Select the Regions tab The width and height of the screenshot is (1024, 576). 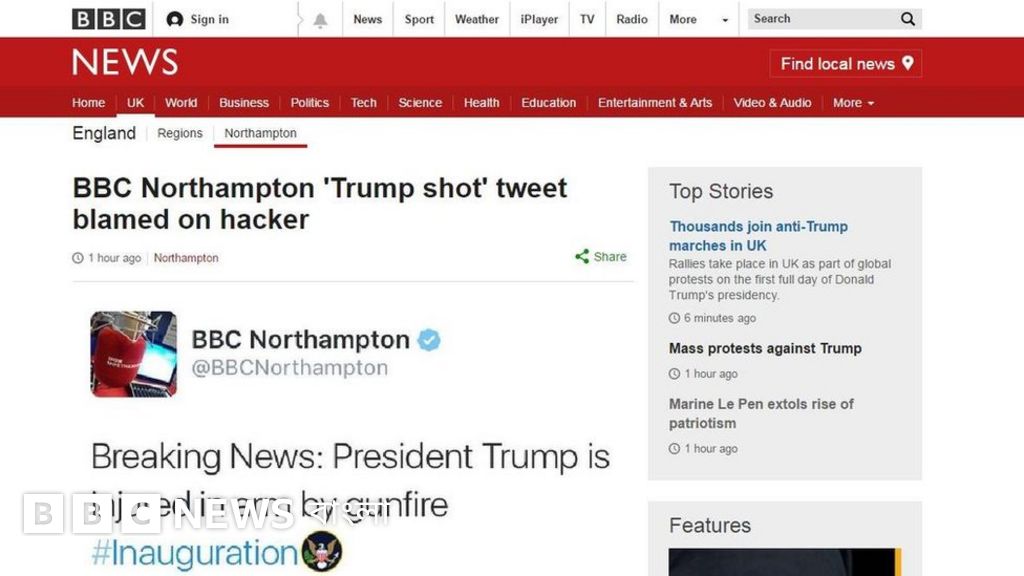point(179,132)
